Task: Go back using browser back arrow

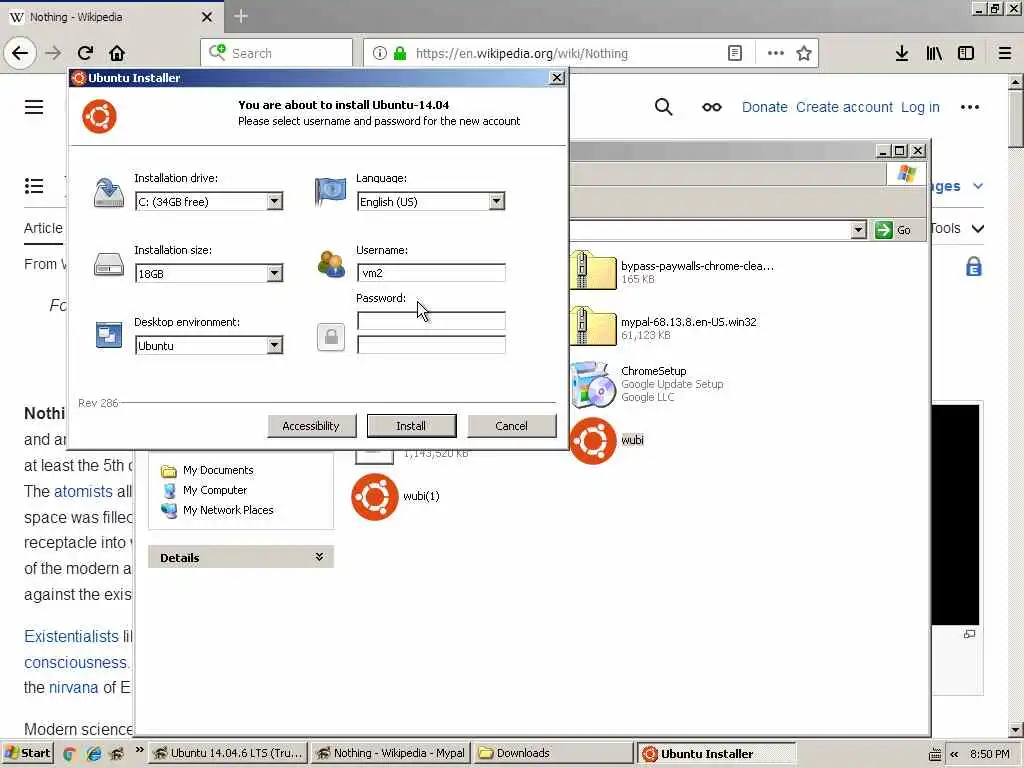Action: point(20,53)
